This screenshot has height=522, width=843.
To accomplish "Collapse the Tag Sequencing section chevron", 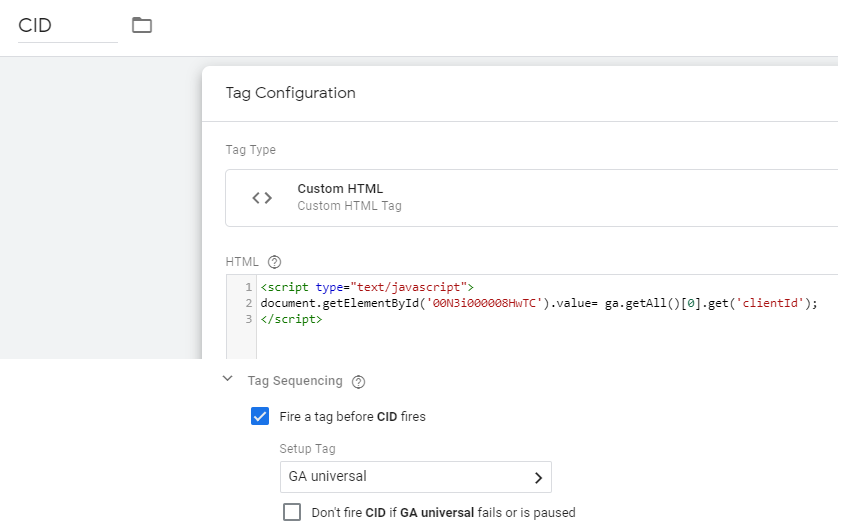I will click(x=227, y=378).
